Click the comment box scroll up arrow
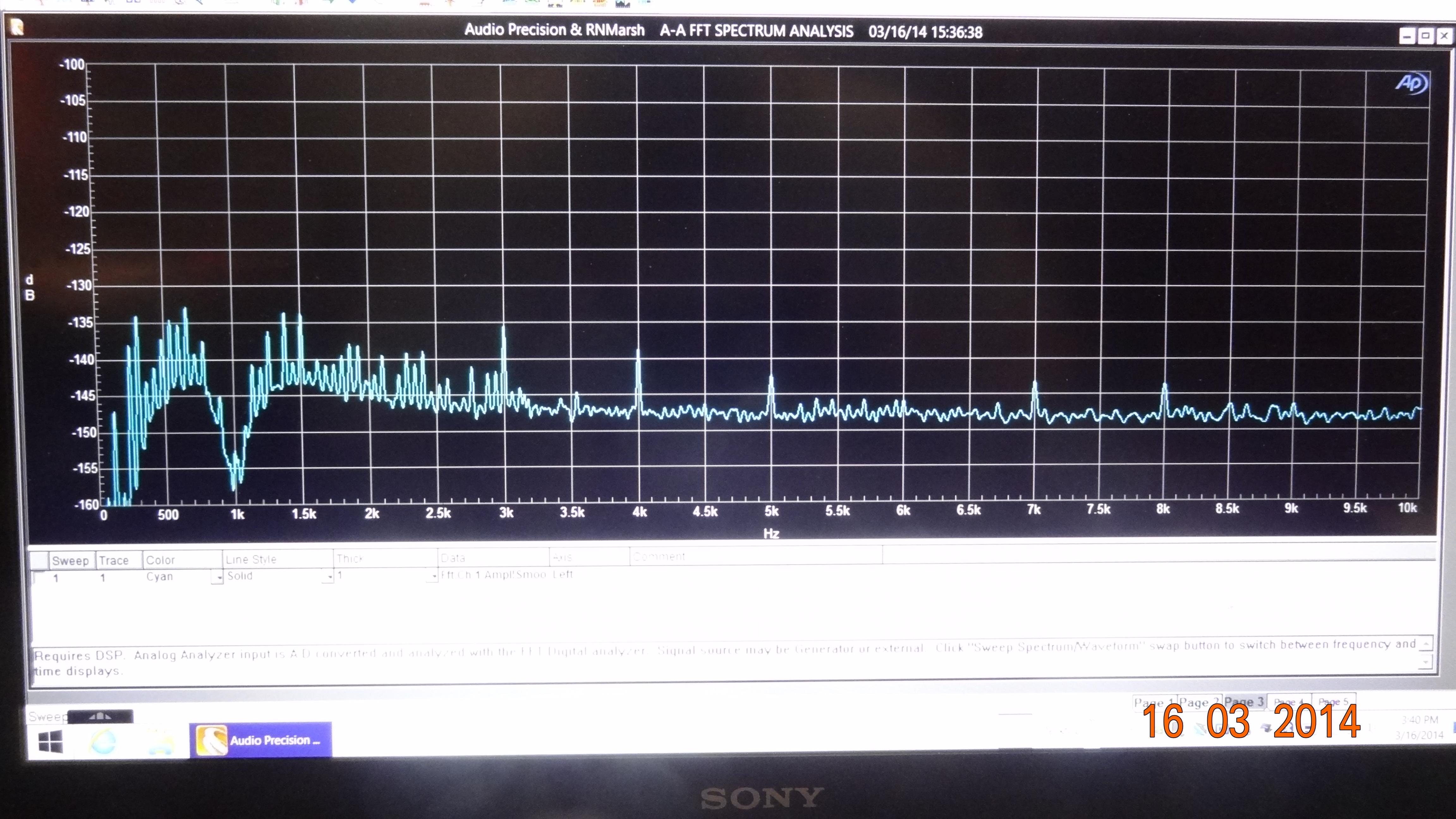The width and height of the screenshot is (1456, 819). click(1426, 644)
